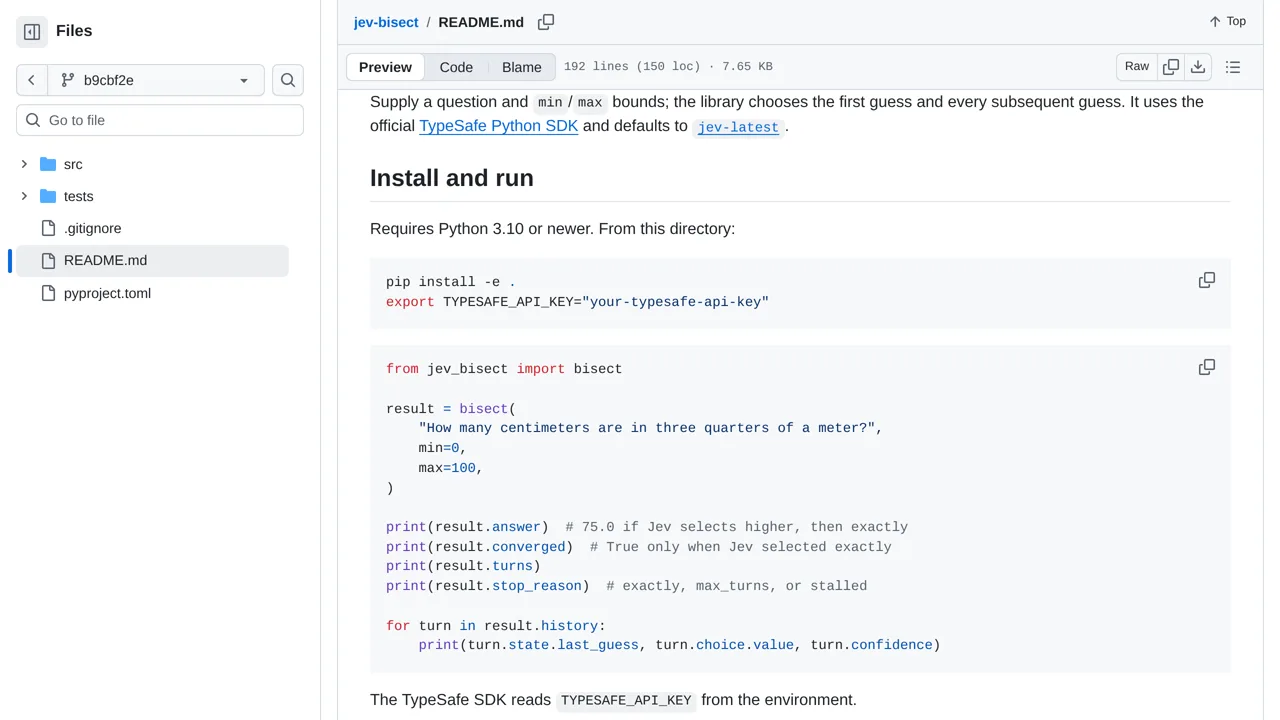Select README.md in the file tree
The height and width of the screenshot is (720, 1280).
coord(150,261)
